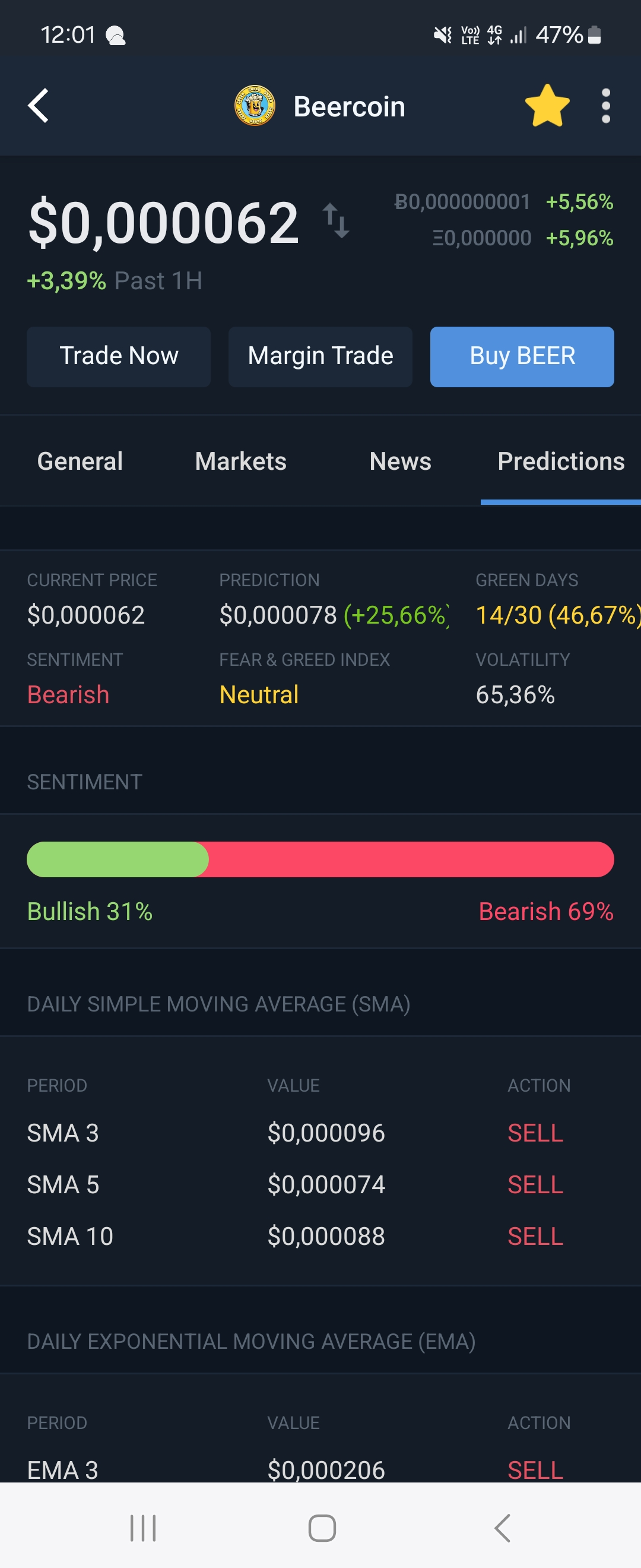Tap the Android home button icon
Image resolution: width=641 pixels, height=1568 pixels.
(x=322, y=1528)
